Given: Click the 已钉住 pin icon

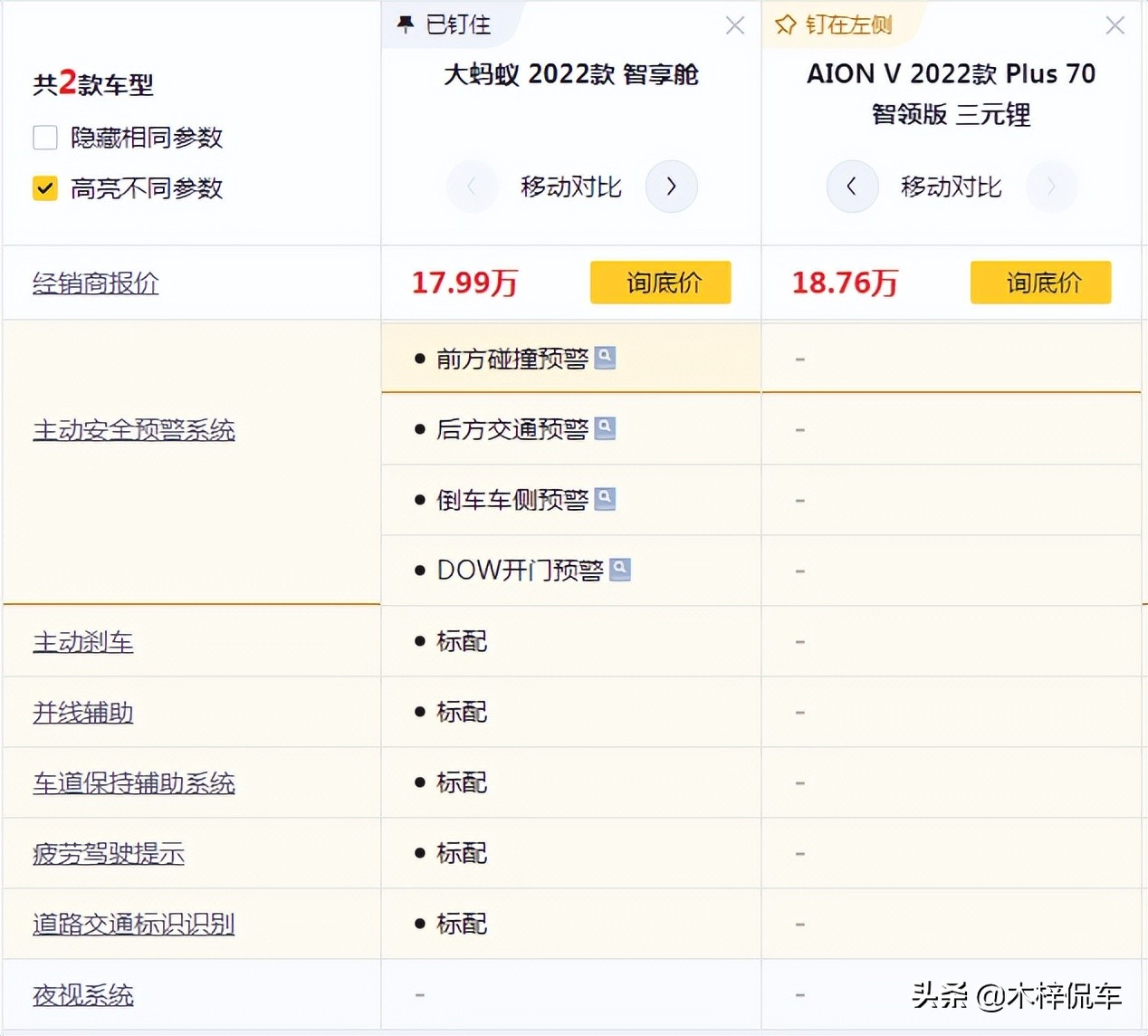Looking at the screenshot, I should click(406, 24).
